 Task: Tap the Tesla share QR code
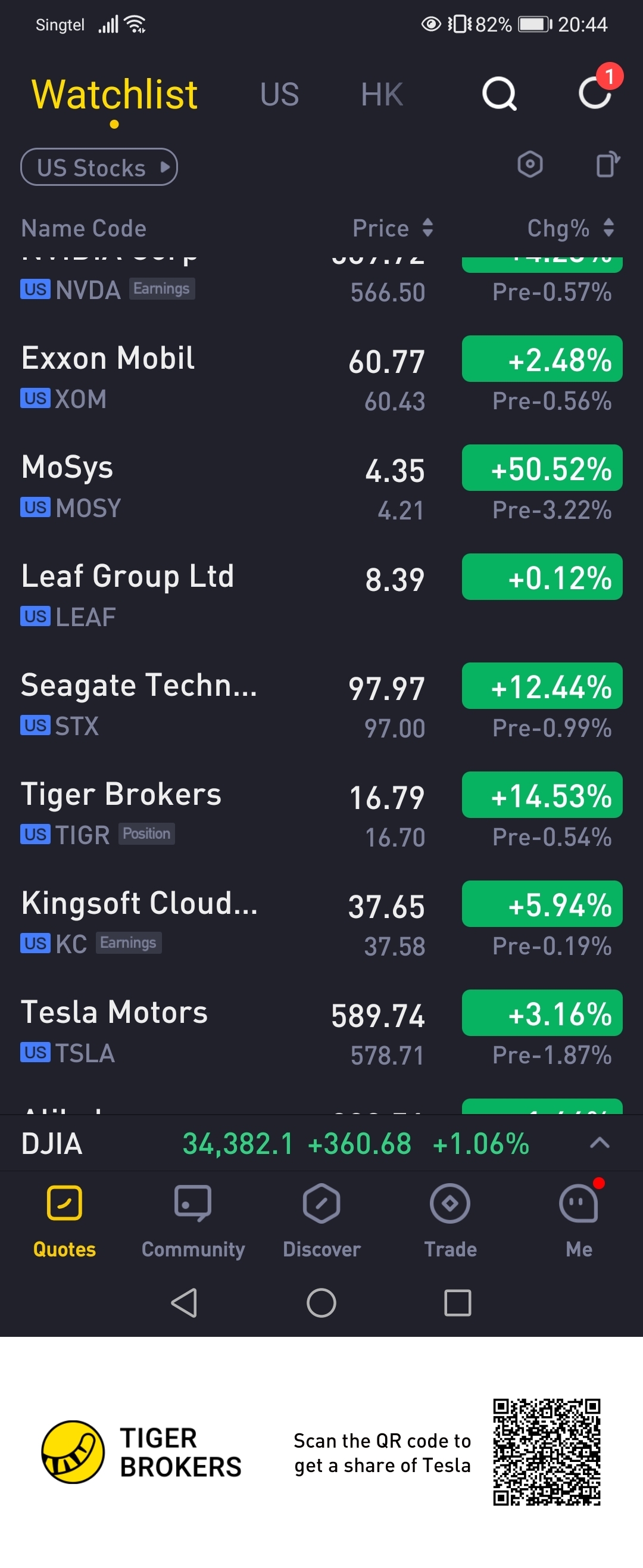547,1452
